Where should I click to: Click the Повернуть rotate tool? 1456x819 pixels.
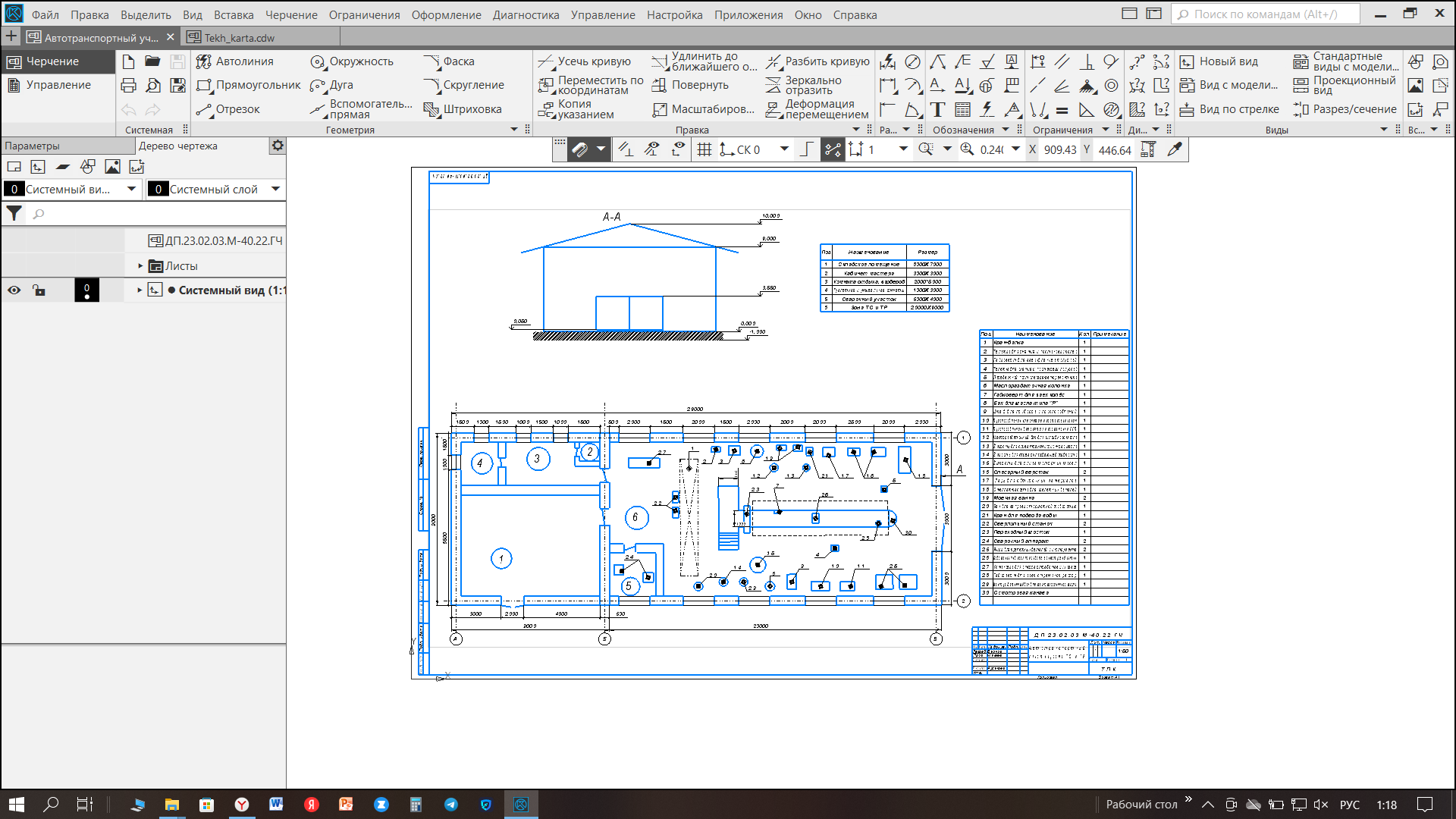(691, 85)
